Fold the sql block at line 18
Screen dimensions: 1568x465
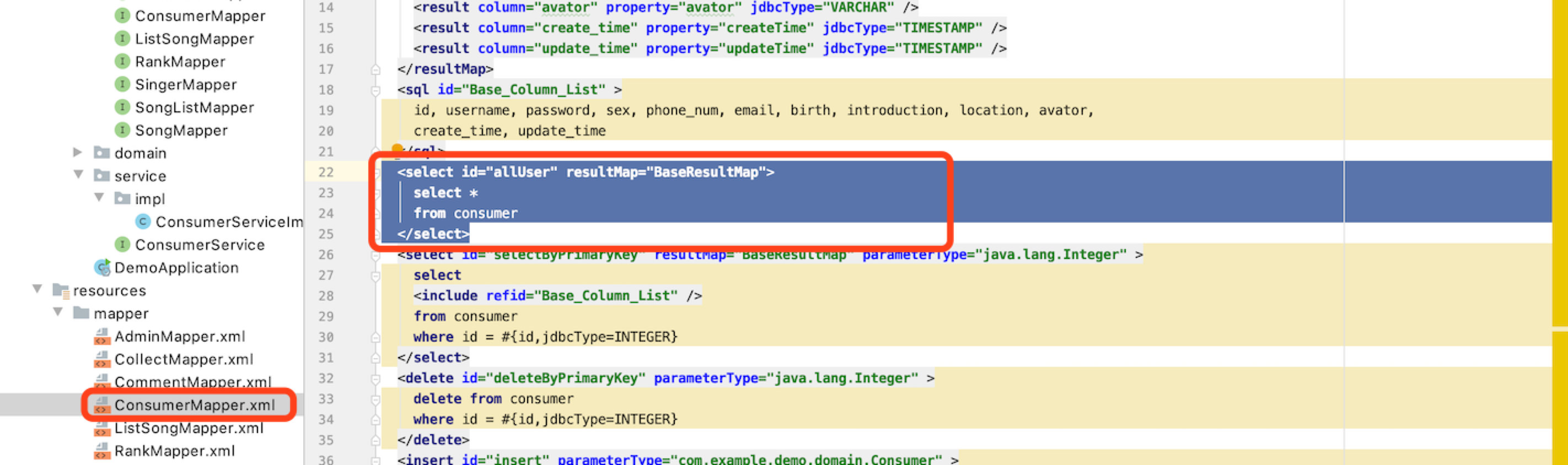pyautogui.click(x=375, y=91)
